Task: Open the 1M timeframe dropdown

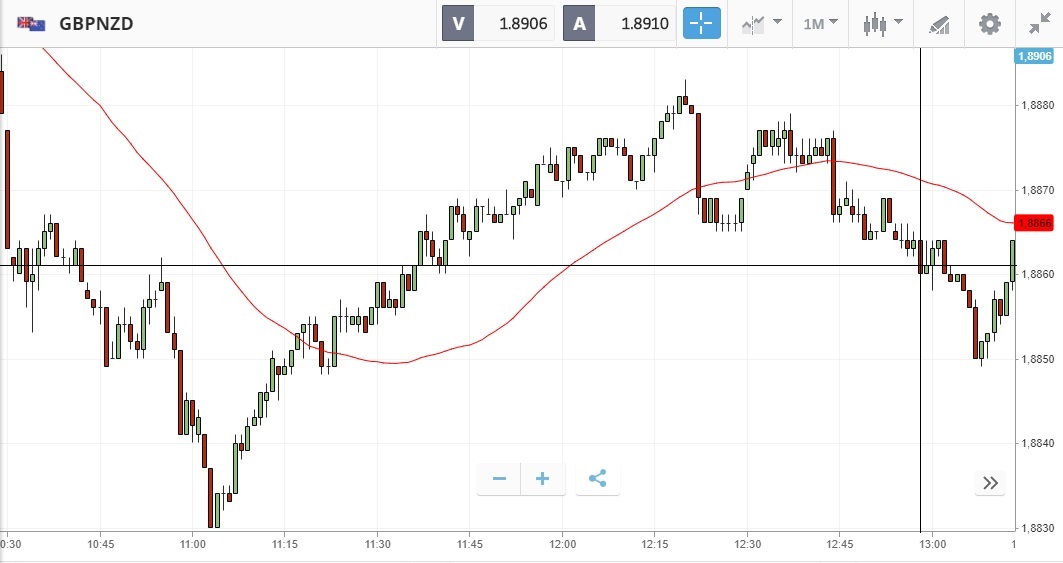Action: click(821, 23)
